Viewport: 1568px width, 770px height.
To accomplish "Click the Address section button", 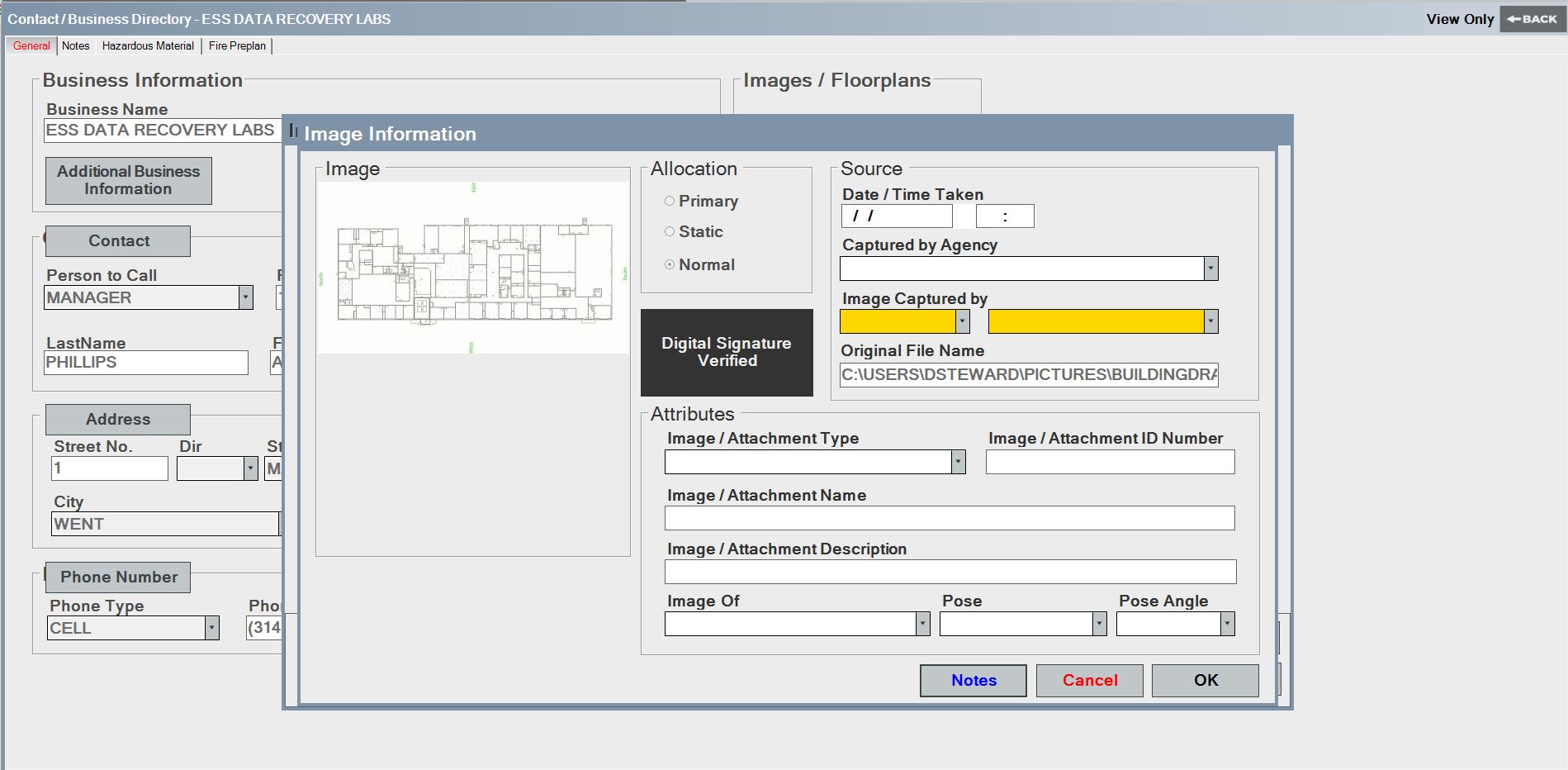I will click(x=118, y=419).
